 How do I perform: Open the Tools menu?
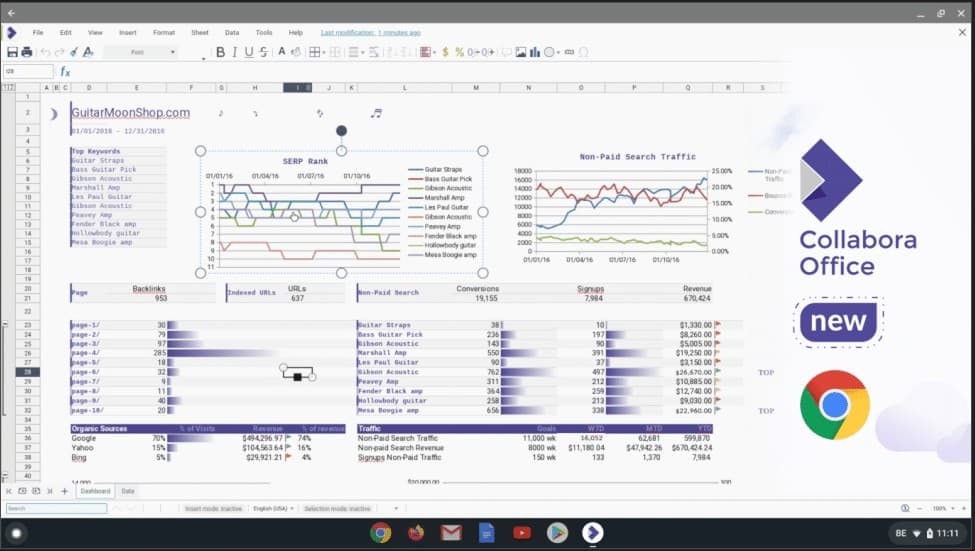coord(264,32)
